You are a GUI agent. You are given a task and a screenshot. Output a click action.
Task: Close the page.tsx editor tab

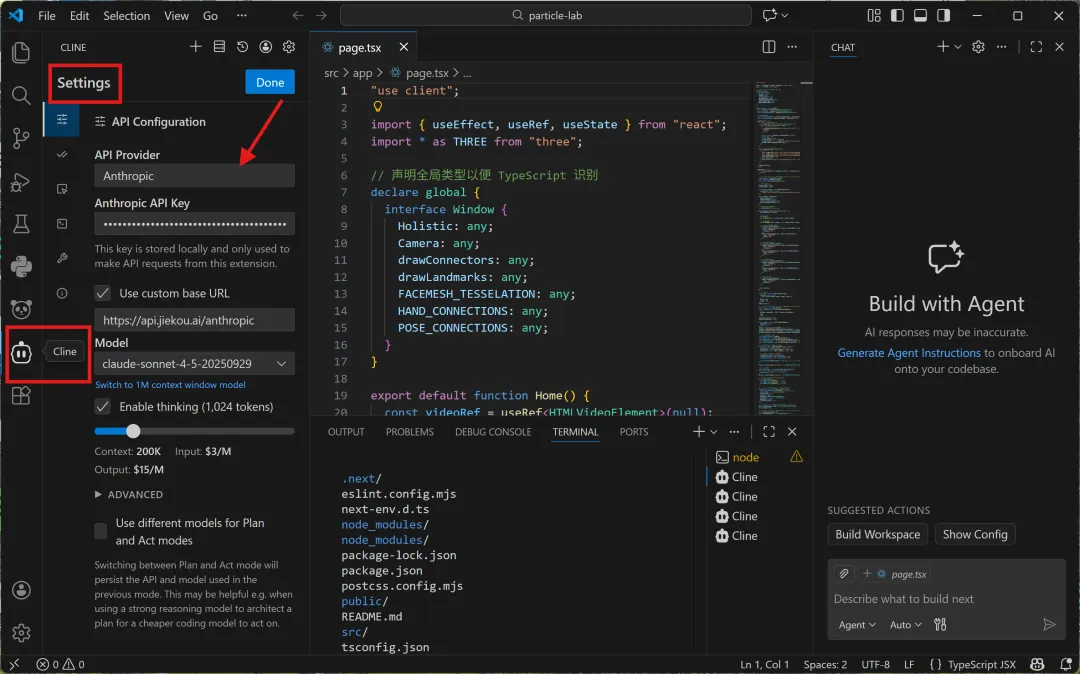pyautogui.click(x=404, y=47)
